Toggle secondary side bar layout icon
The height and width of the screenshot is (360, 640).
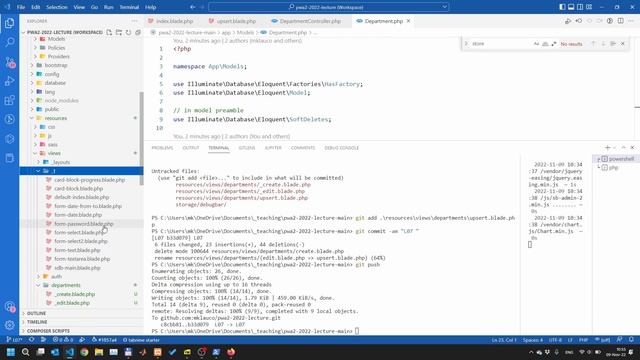(x=580, y=7)
